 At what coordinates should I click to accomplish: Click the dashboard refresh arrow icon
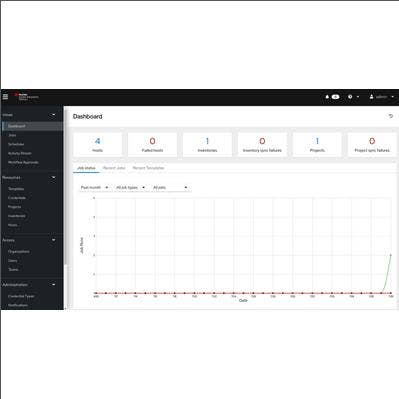click(391, 116)
